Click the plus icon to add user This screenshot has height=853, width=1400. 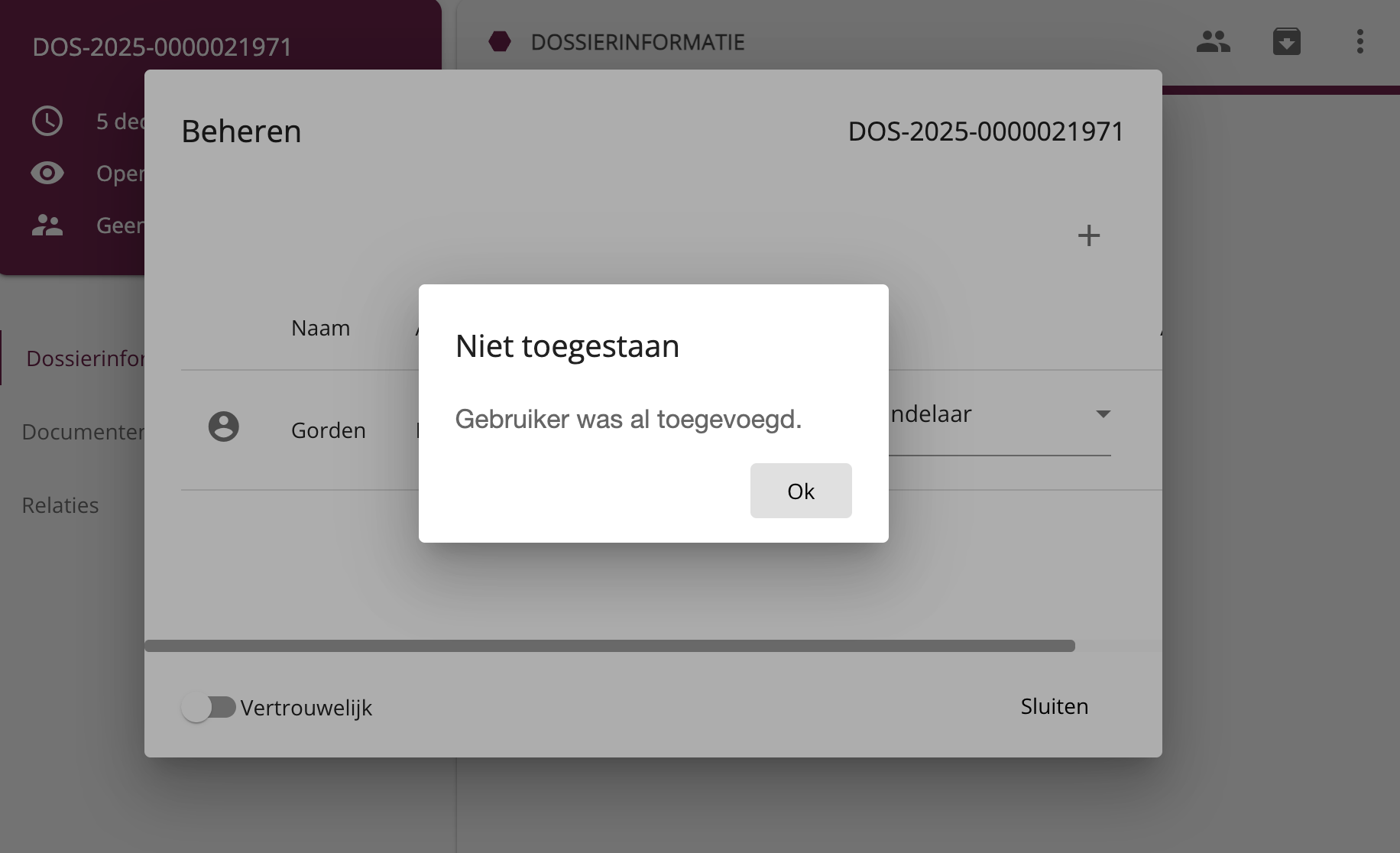click(1088, 235)
